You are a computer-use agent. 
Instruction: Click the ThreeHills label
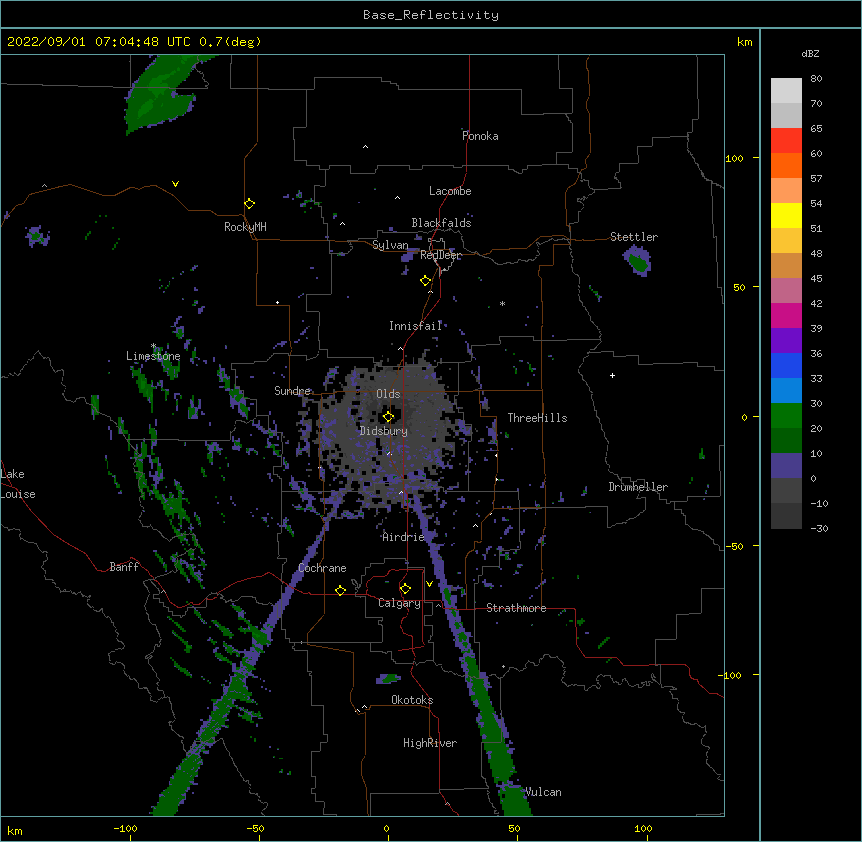(537, 418)
